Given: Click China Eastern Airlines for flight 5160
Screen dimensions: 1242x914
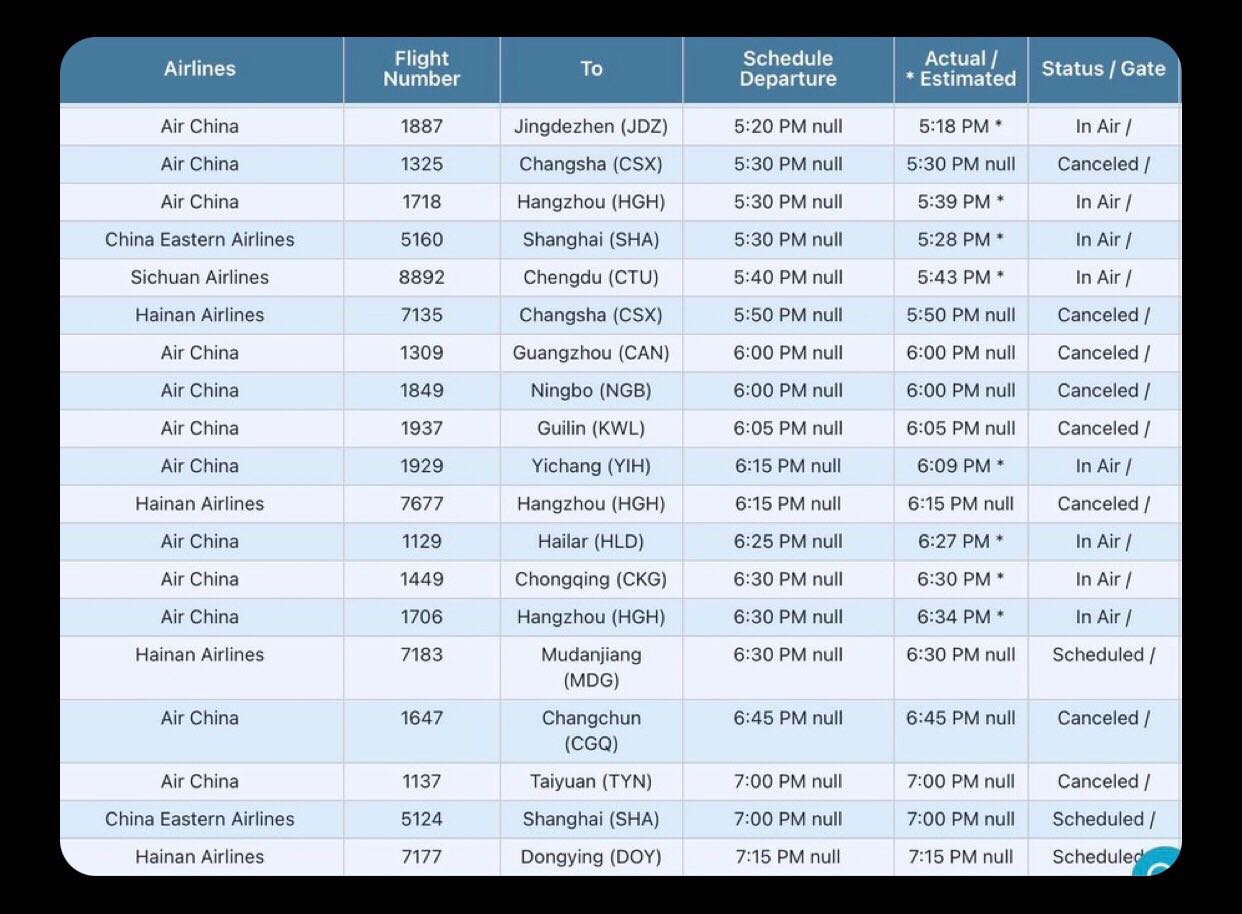Looking at the screenshot, I should click(x=200, y=240).
